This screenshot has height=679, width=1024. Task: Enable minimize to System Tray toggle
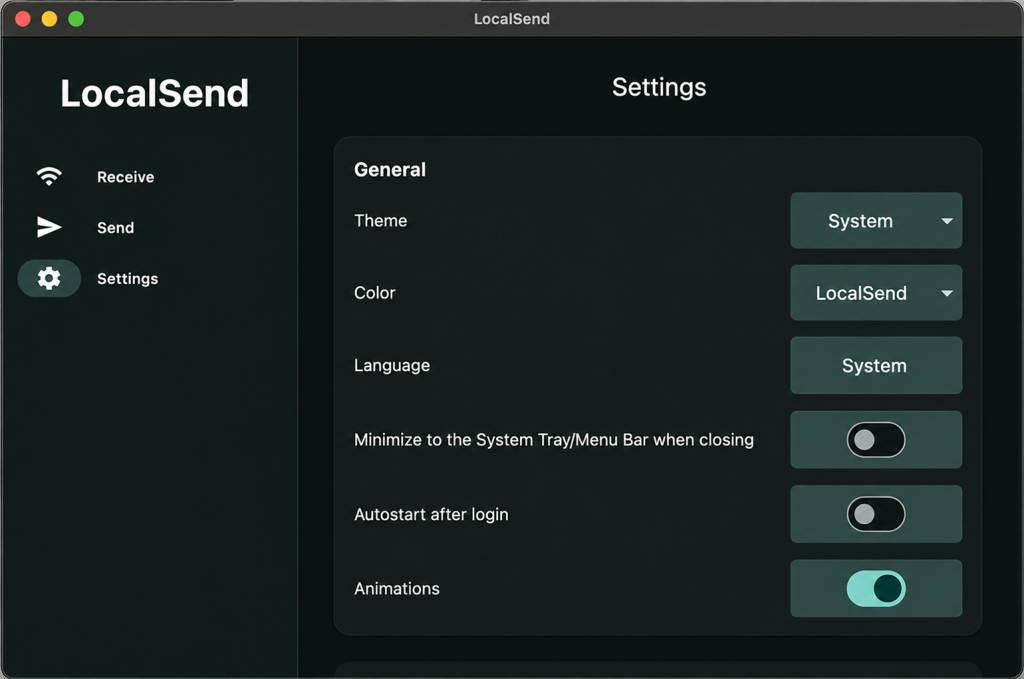[x=876, y=439]
